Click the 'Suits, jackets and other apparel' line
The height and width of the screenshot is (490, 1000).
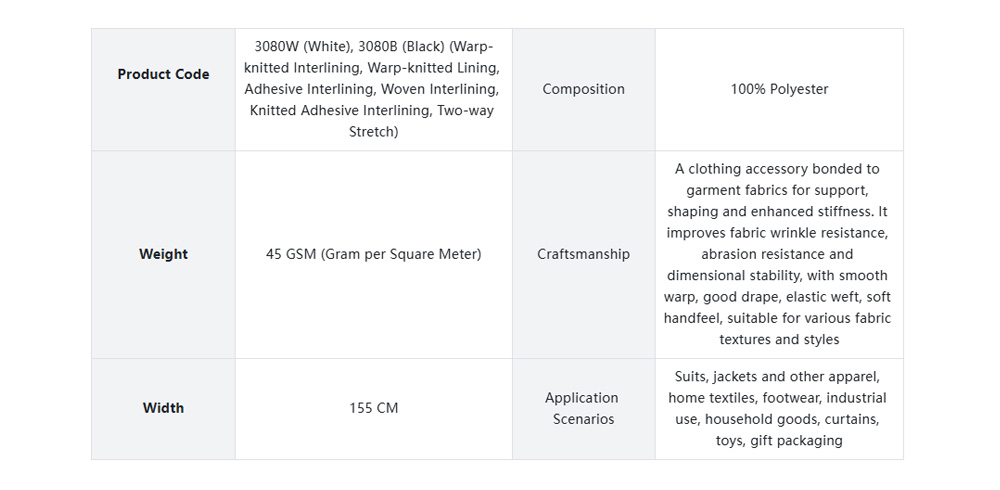point(777,377)
